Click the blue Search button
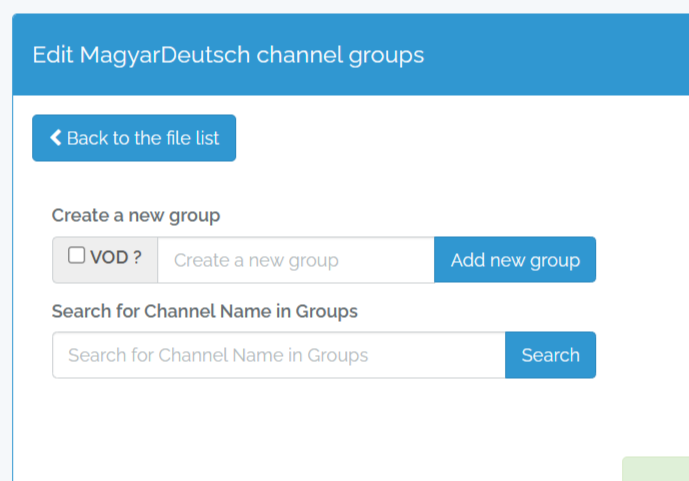689x481 pixels. click(x=551, y=355)
